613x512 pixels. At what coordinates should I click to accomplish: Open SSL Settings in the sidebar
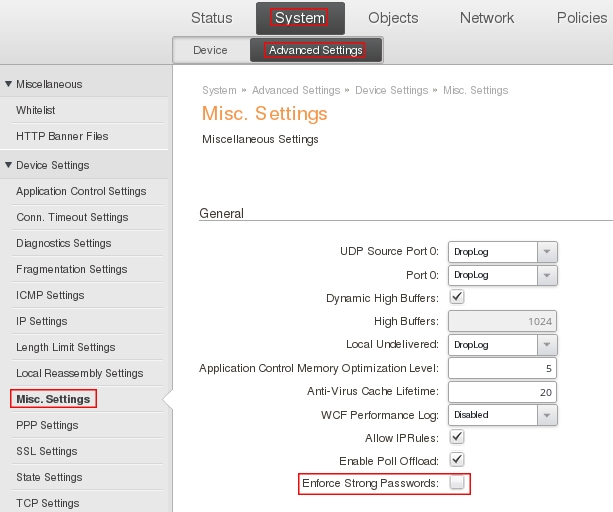pyautogui.click(x=47, y=451)
